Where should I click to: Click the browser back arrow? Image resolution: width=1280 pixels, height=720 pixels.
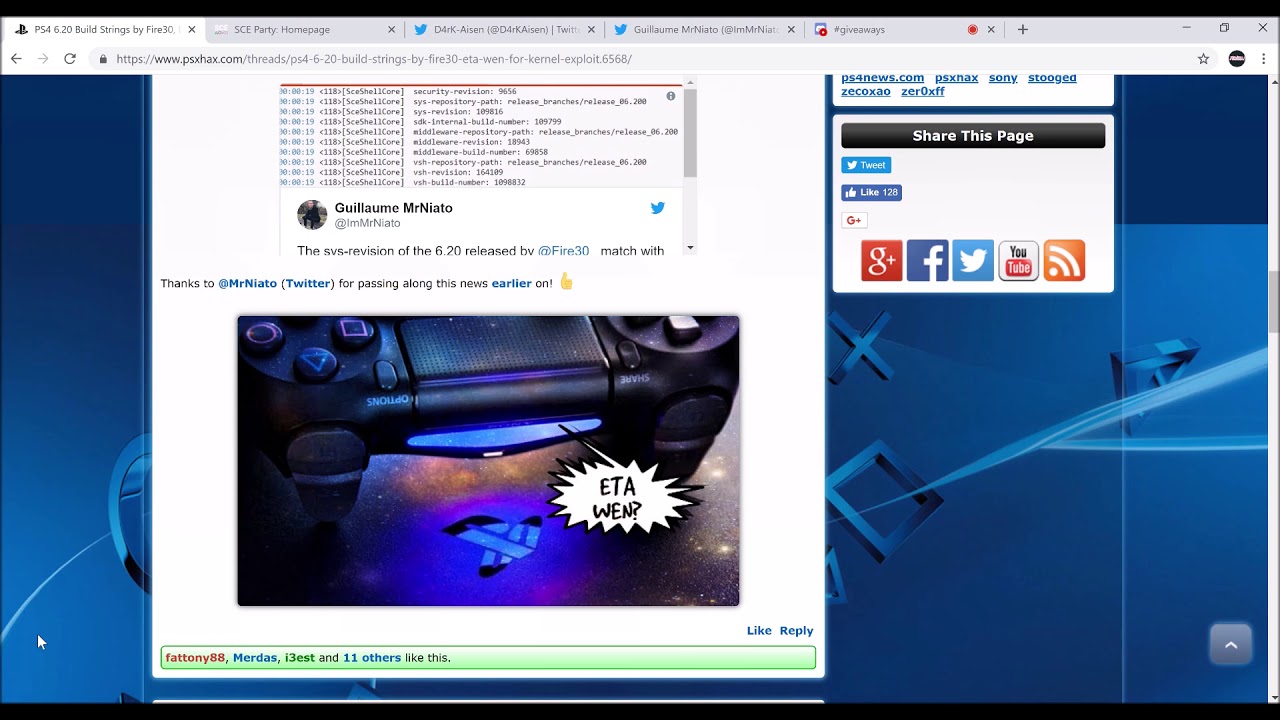point(16,59)
